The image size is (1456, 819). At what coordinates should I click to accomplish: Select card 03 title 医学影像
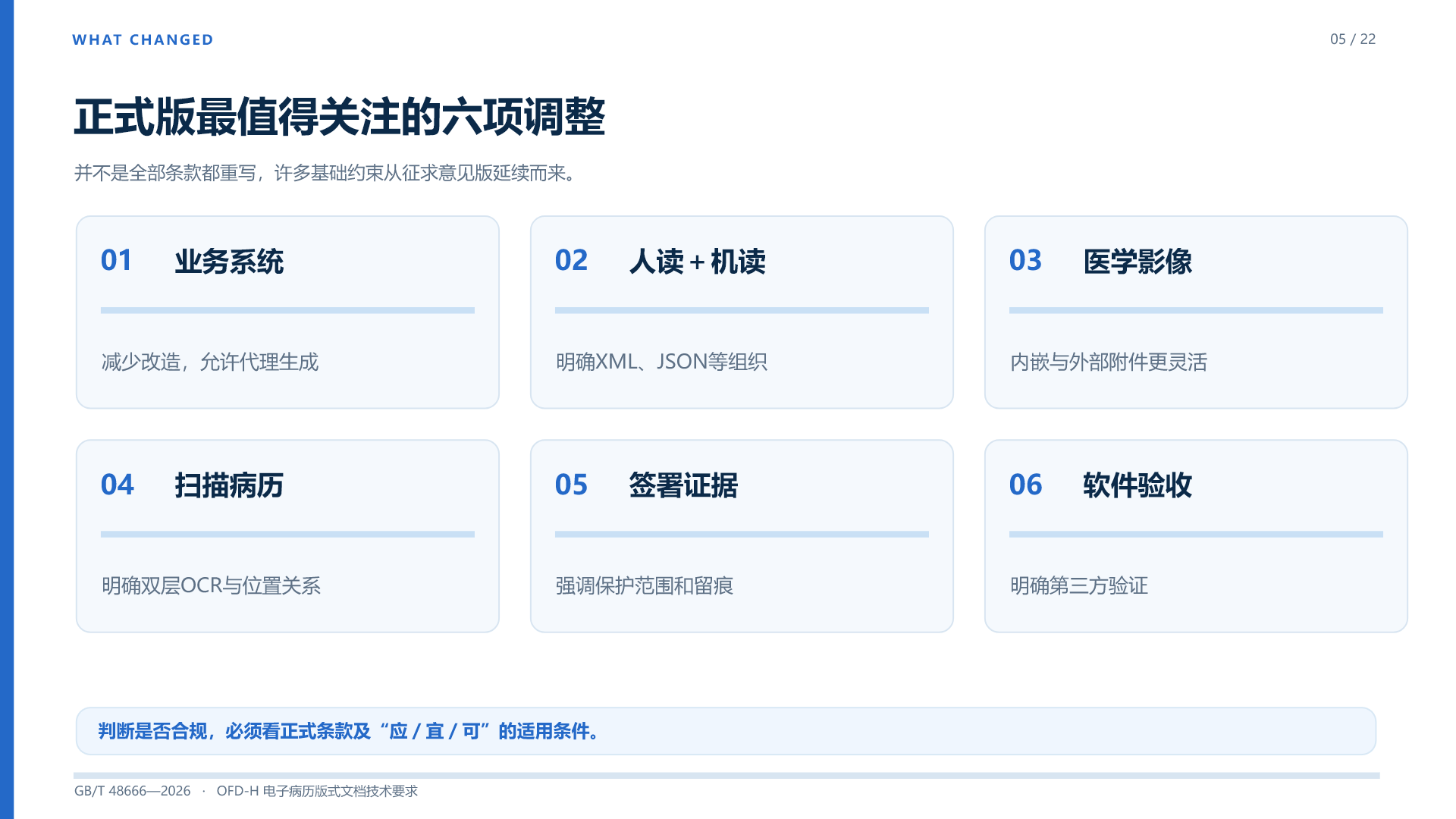coord(1137,262)
